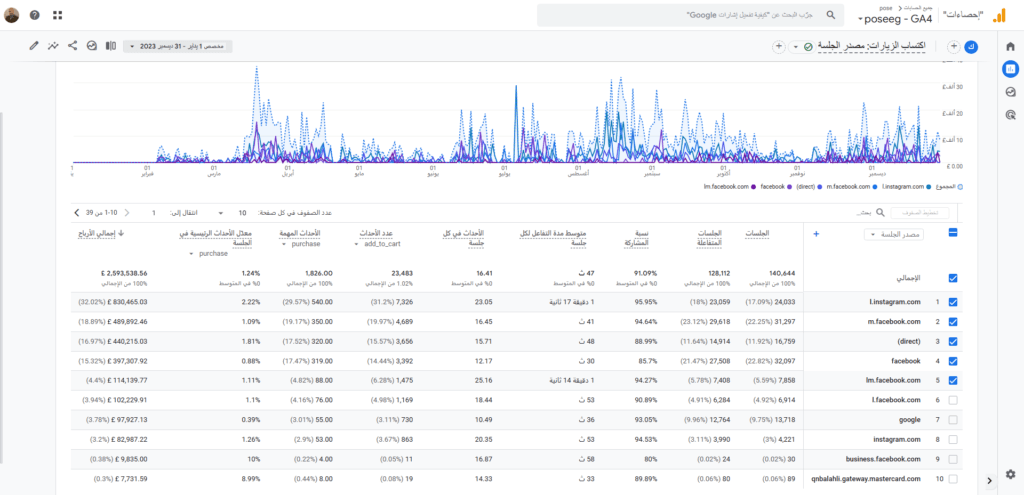
Task: Uncheck the facebook row checkbox
Action: (953, 361)
